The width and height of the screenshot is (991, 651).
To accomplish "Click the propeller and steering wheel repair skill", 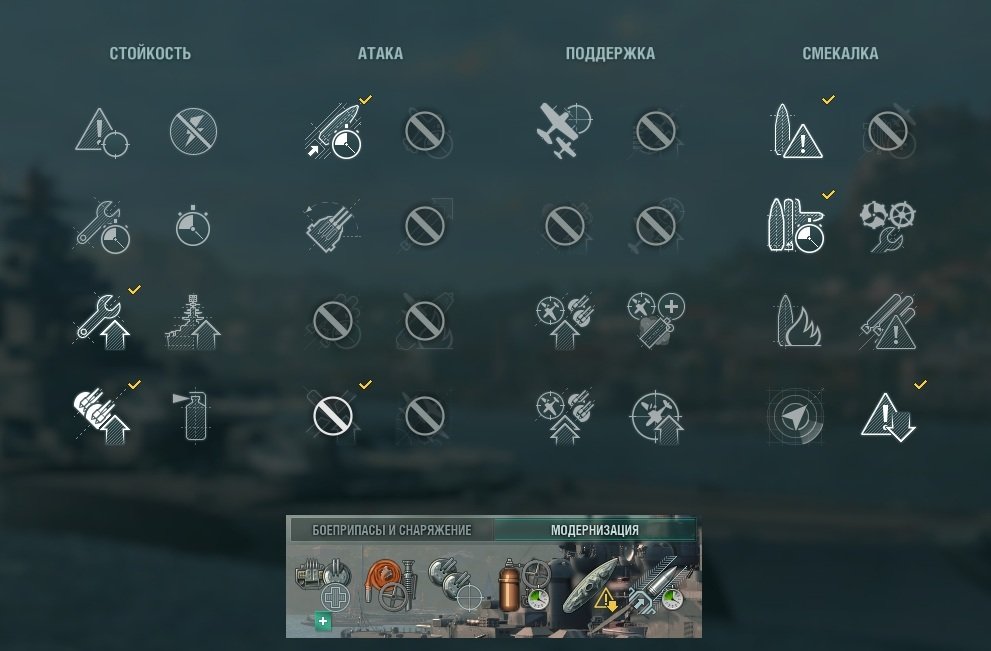I will pyautogui.click(x=887, y=226).
